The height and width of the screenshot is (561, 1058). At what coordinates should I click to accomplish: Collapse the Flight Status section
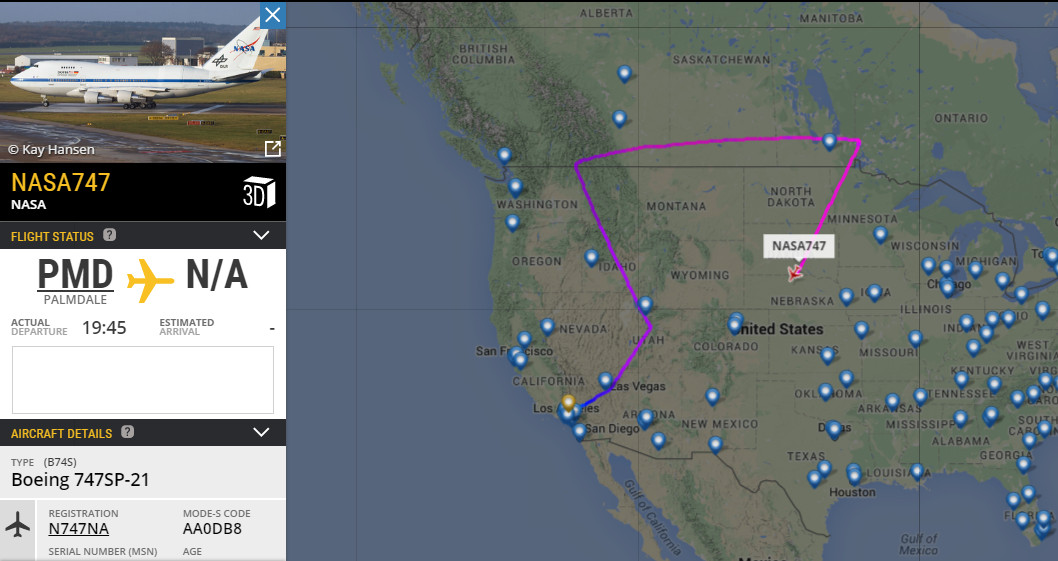pos(261,235)
